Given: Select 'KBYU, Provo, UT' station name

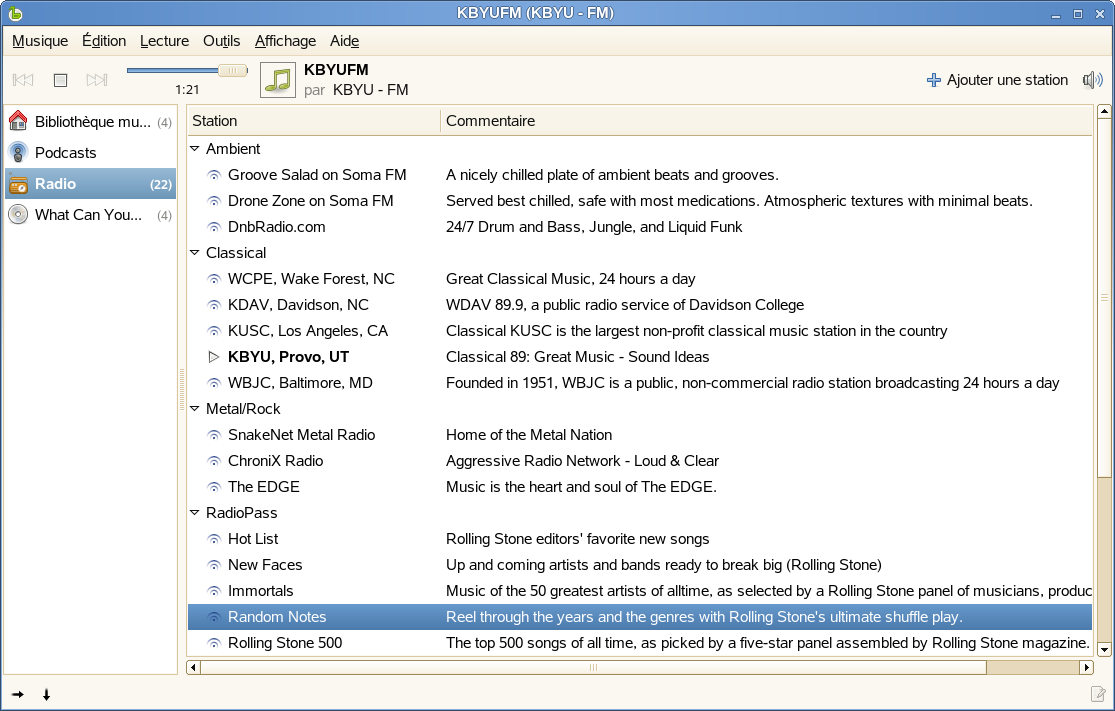Looking at the screenshot, I should [288, 357].
